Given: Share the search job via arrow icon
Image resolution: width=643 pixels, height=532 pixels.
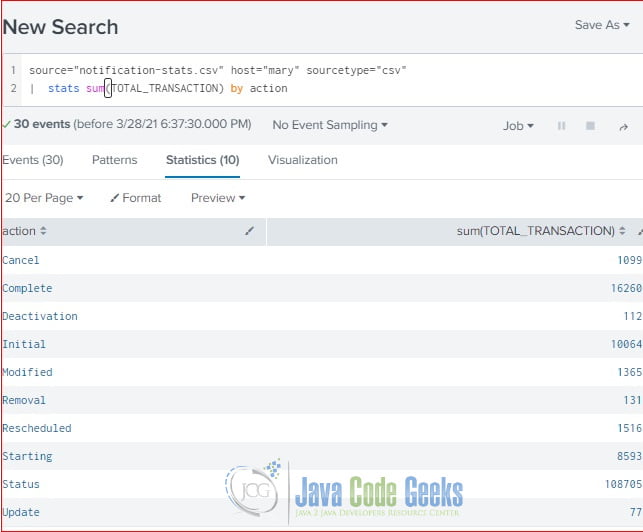Looking at the screenshot, I should (x=623, y=127).
